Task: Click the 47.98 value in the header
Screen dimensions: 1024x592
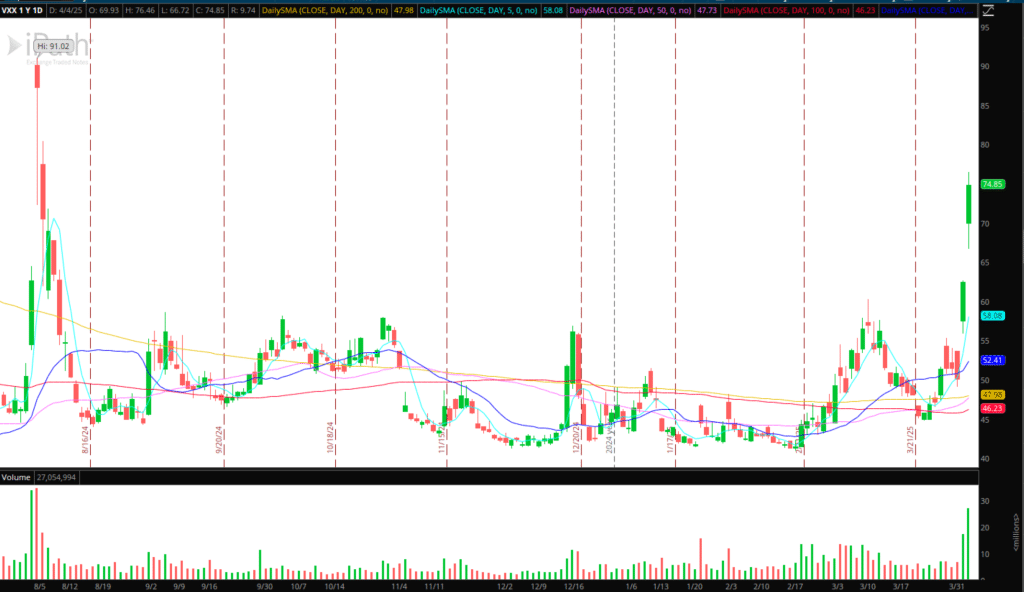Action: (x=403, y=10)
